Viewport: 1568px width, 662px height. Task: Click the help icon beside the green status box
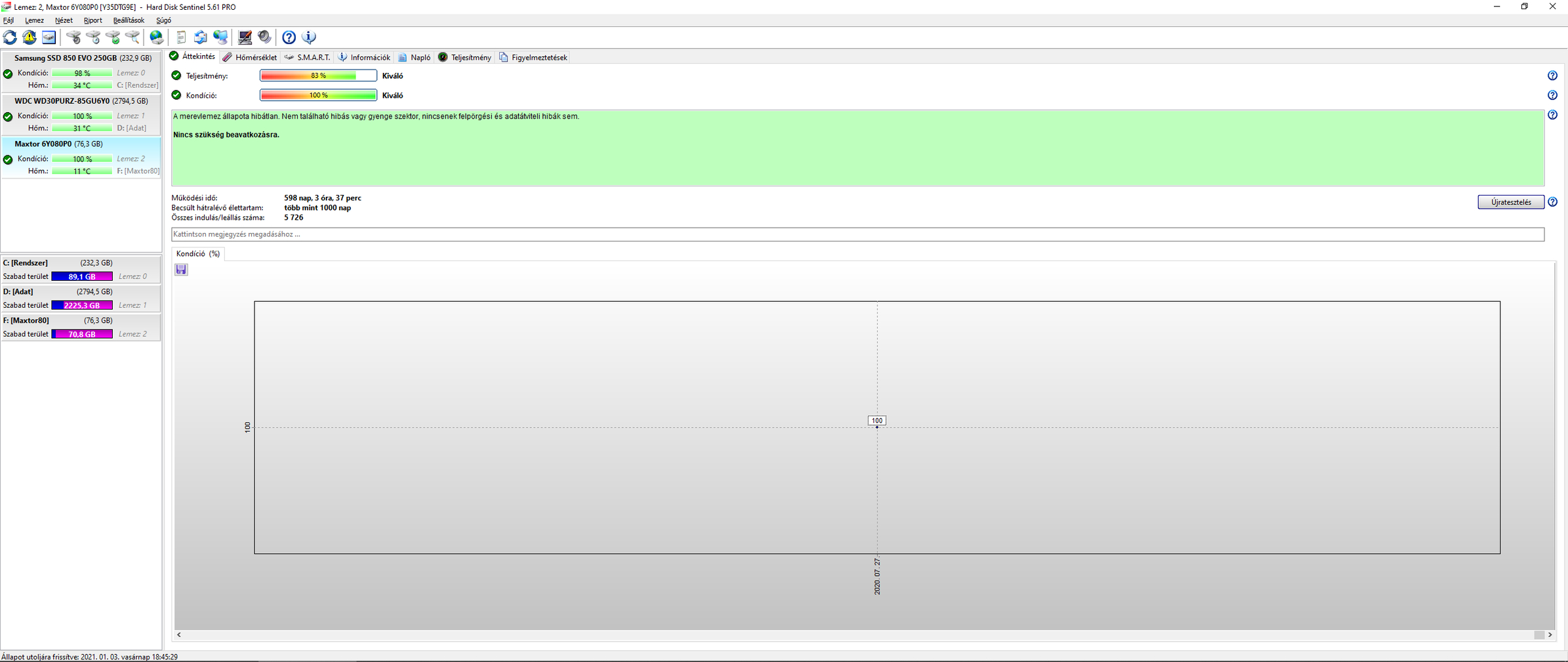[x=1552, y=115]
